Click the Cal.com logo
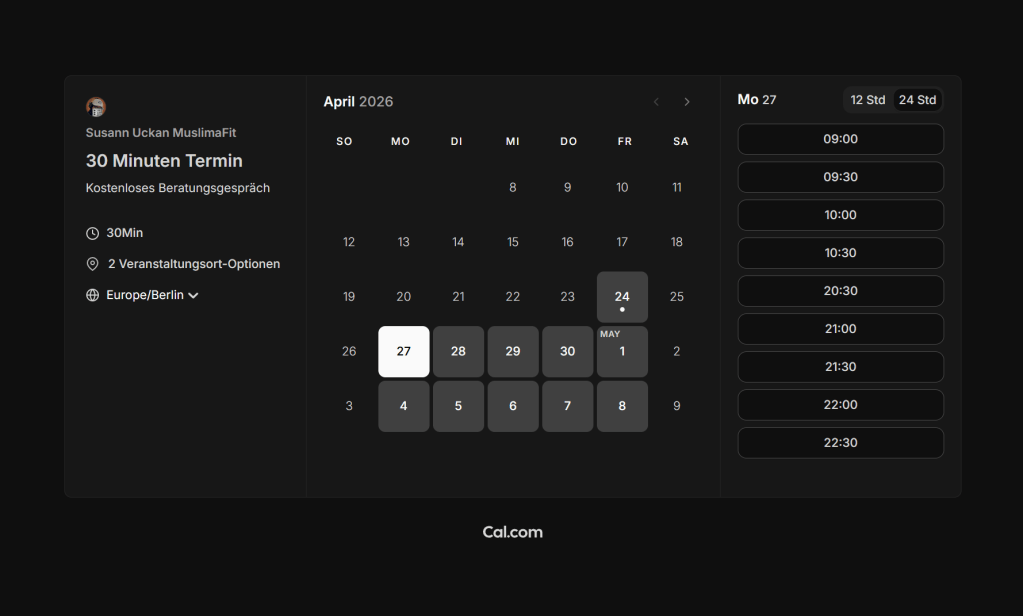Viewport: 1023px width, 616px height. click(x=512, y=532)
